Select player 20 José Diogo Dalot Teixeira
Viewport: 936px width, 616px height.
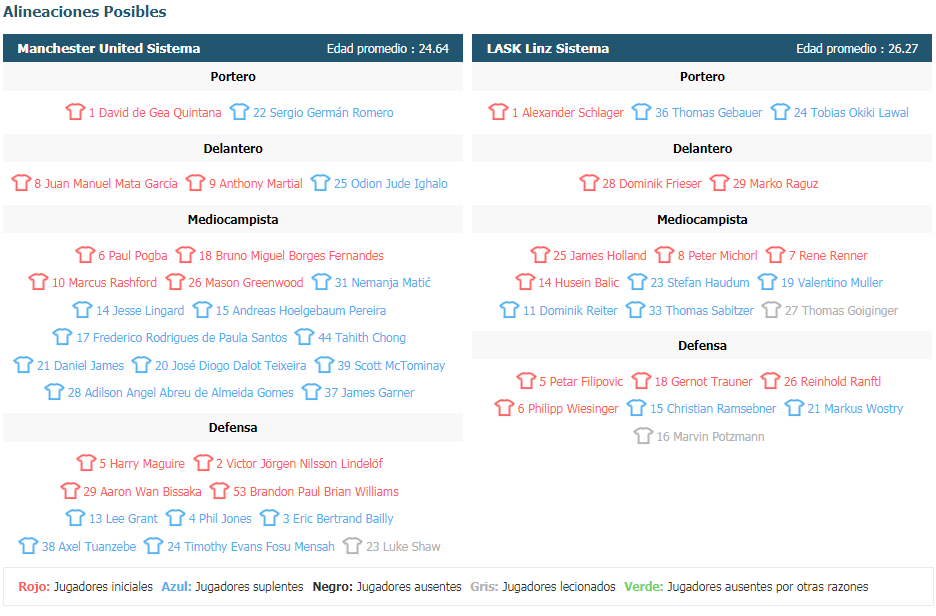pos(230,366)
